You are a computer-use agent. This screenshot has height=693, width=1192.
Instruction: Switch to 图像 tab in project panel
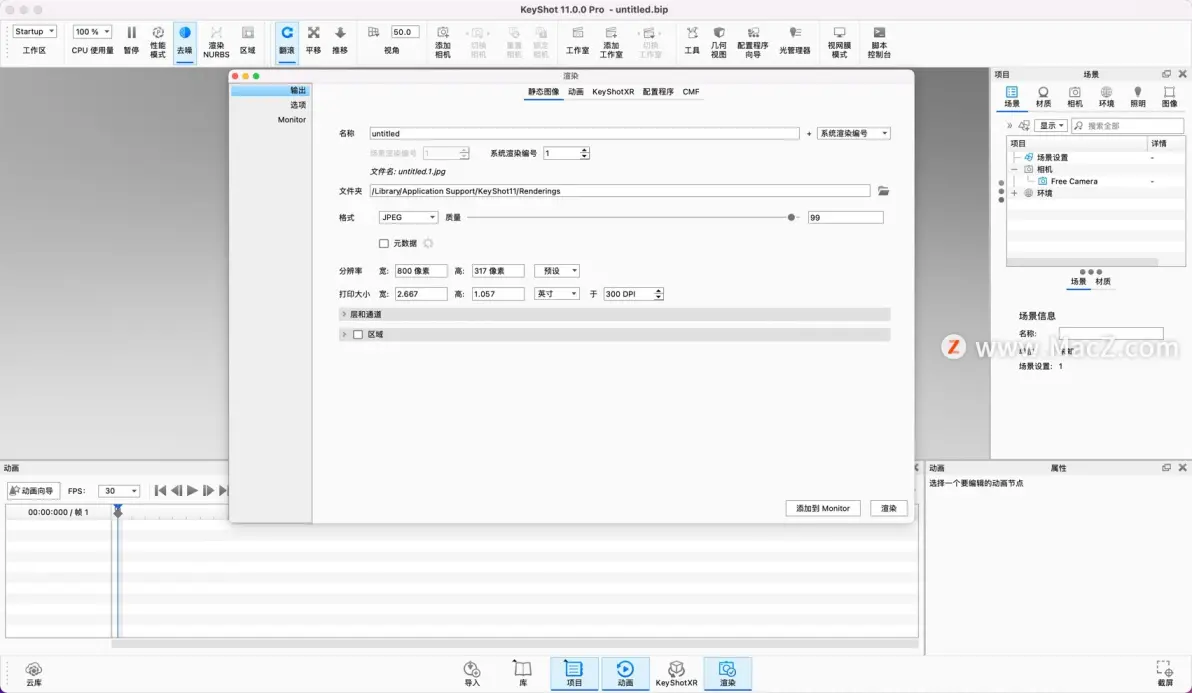1169,97
